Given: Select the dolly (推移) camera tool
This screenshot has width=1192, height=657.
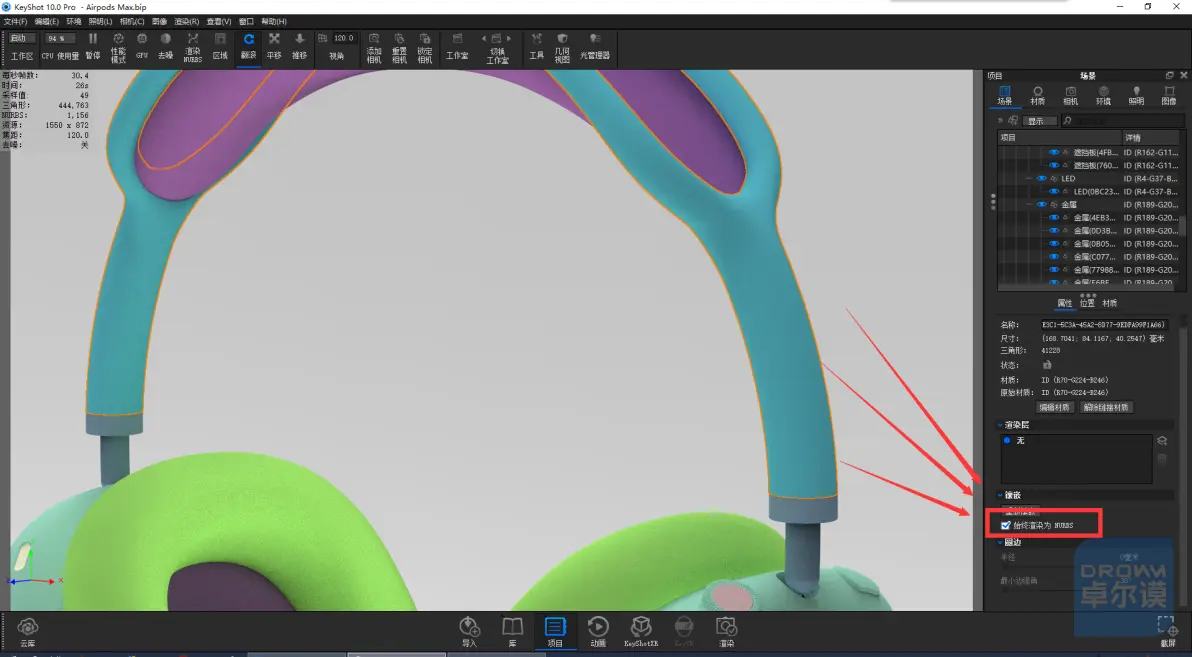Looking at the screenshot, I should (x=300, y=46).
